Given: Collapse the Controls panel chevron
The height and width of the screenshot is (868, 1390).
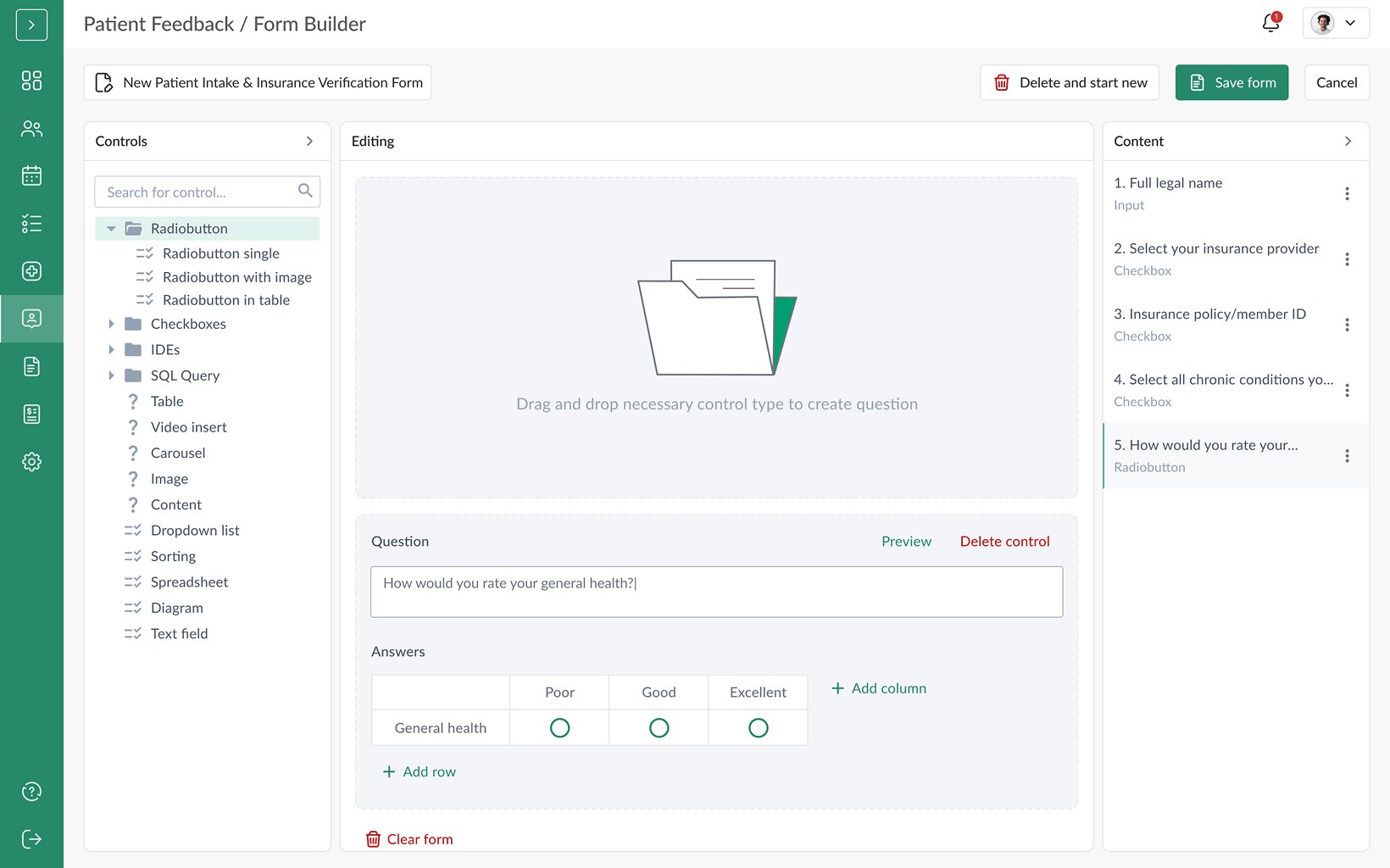Looking at the screenshot, I should pos(309,142).
